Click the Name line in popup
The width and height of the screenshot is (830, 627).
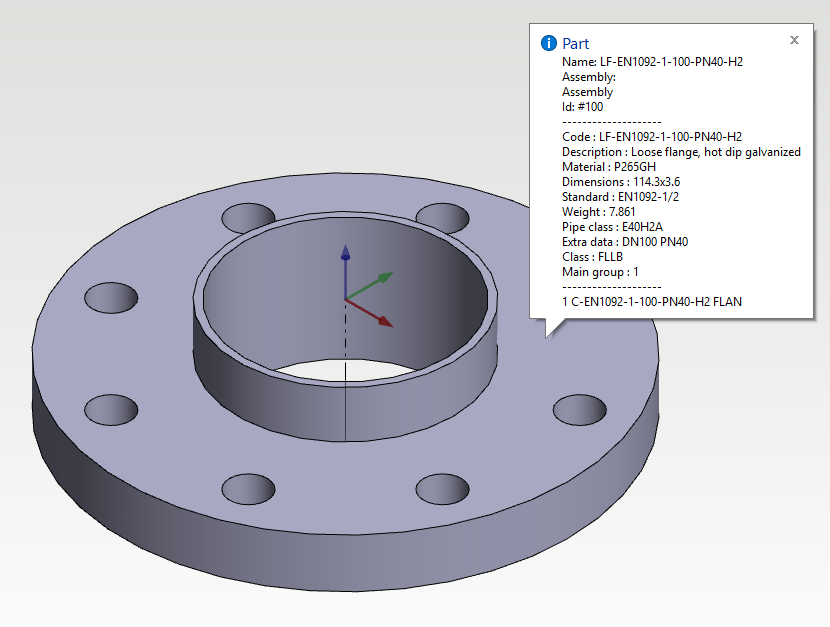[652, 62]
